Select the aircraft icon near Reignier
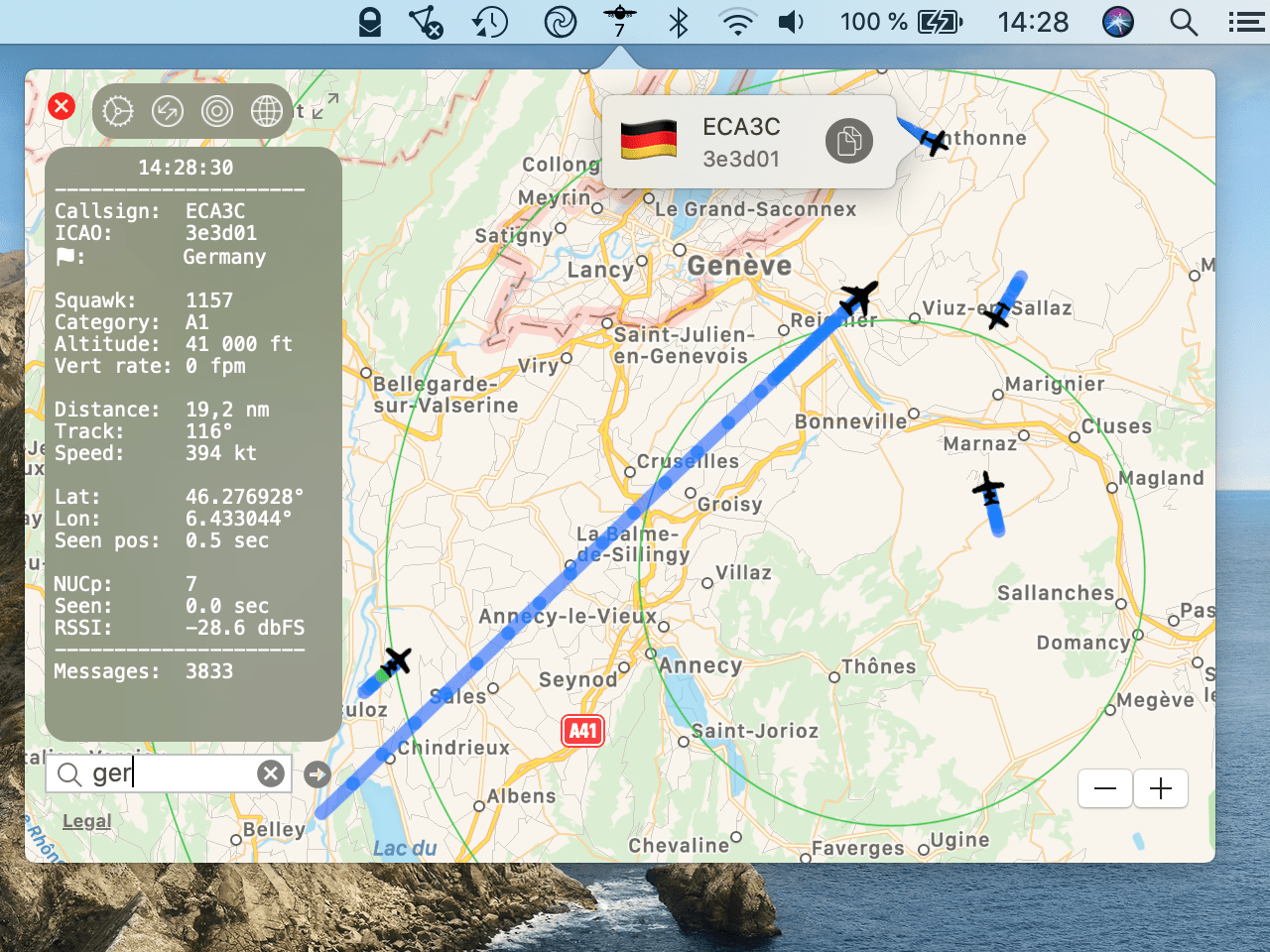 point(858,297)
